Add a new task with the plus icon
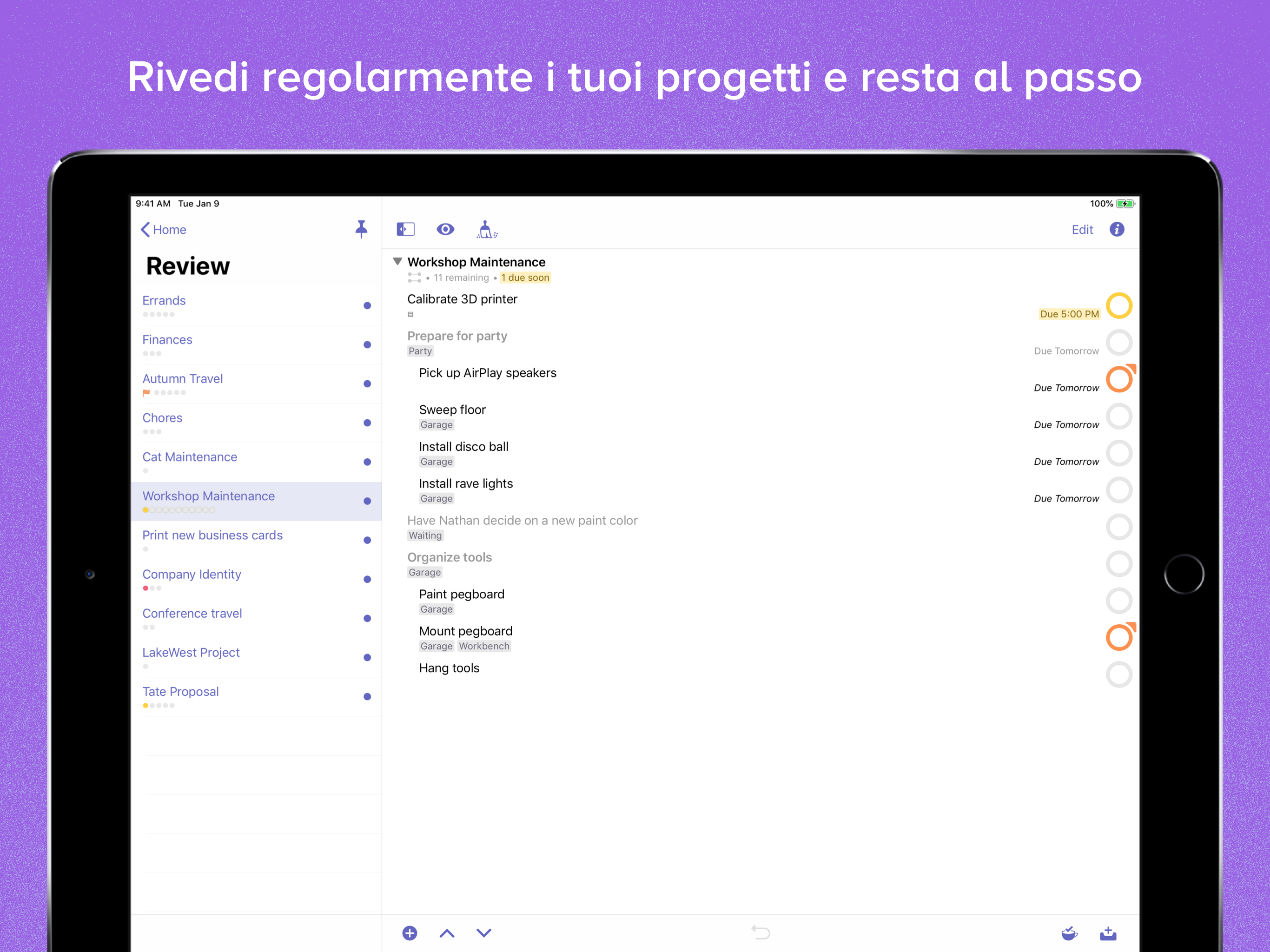Viewport: 1270px width, 952px height. pos(410,933)
